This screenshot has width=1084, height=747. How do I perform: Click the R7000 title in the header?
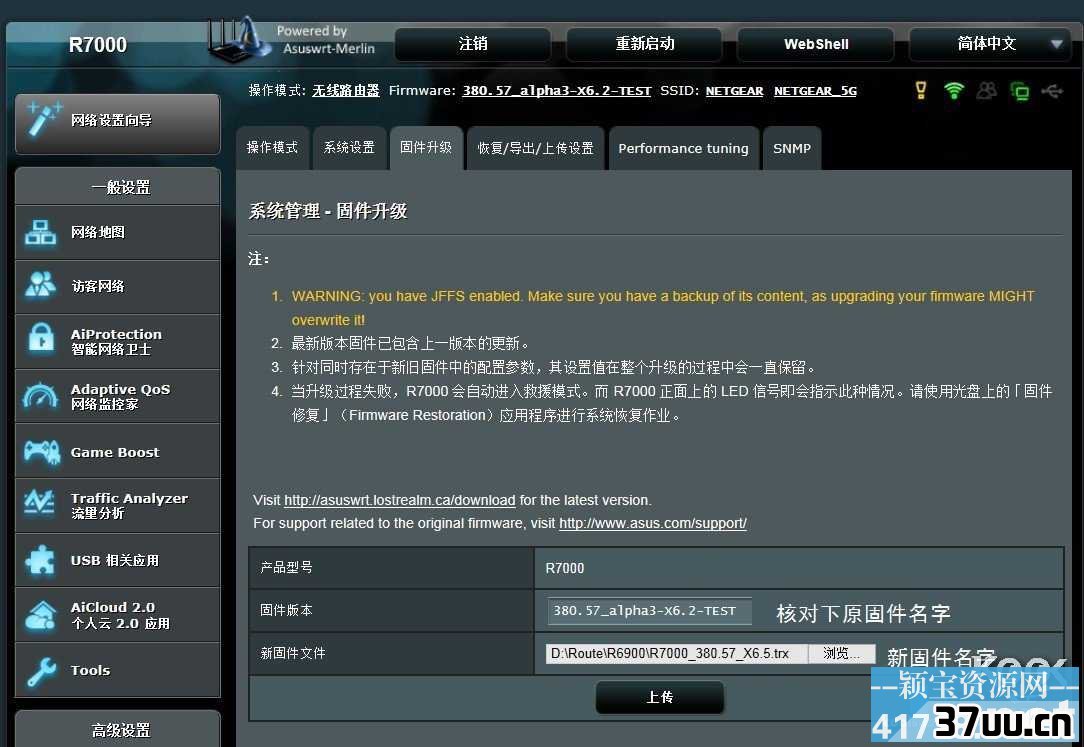[x=97, y=45]
